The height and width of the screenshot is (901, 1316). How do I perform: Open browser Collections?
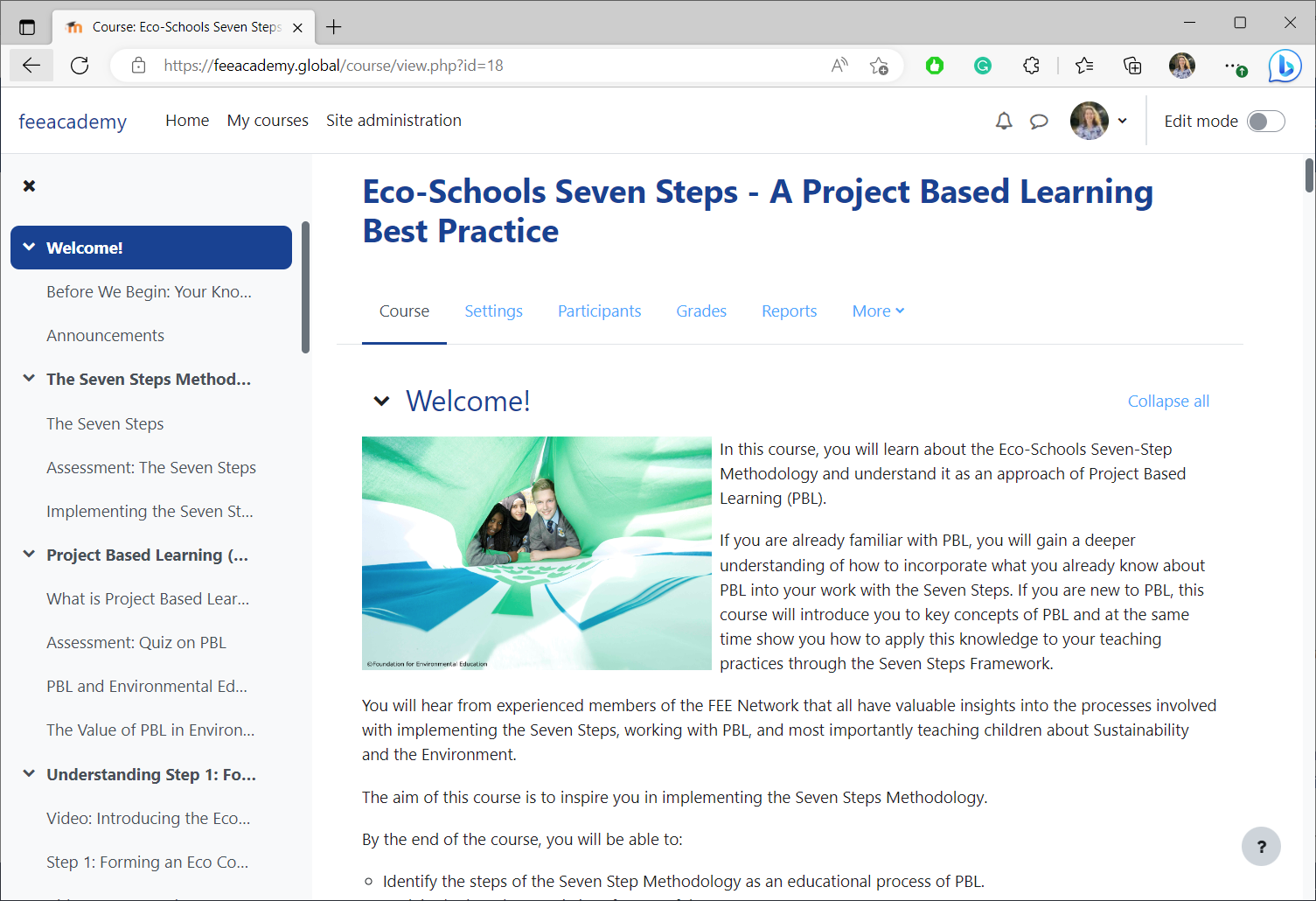pos(1132,66)
